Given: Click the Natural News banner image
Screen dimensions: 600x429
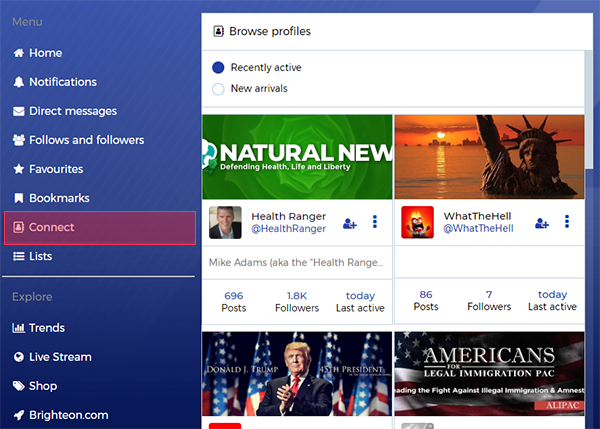Looking at the screenshot, I should (x=296, y=156).
